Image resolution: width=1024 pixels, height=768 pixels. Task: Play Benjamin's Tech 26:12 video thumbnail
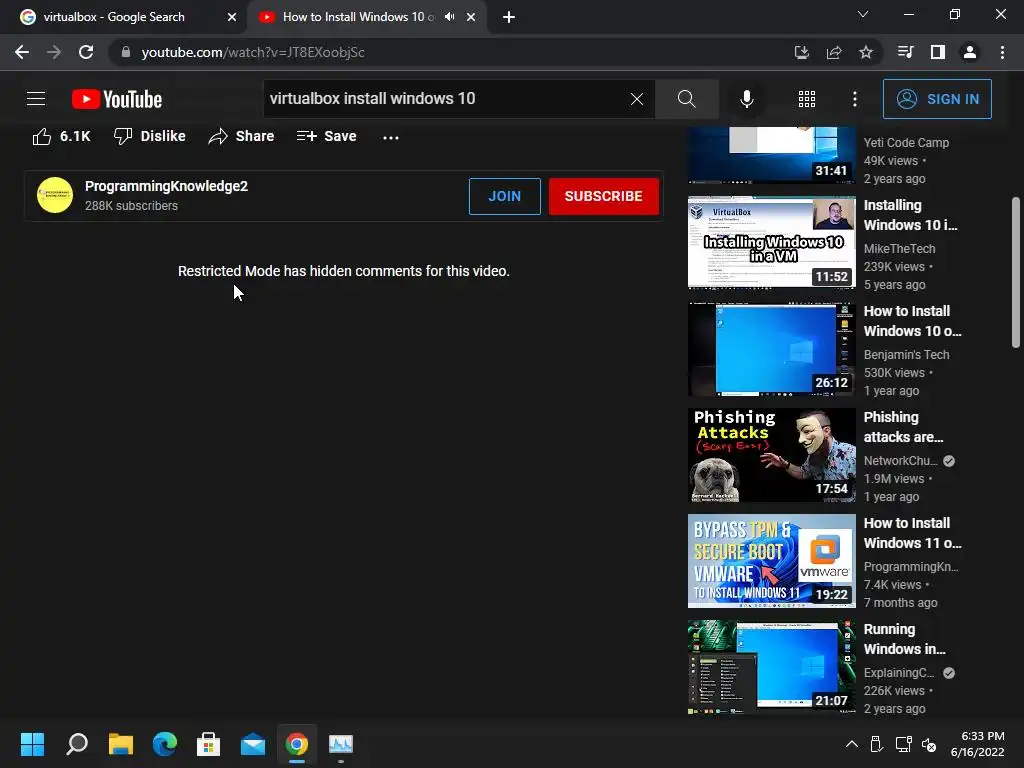coord(771,349)
